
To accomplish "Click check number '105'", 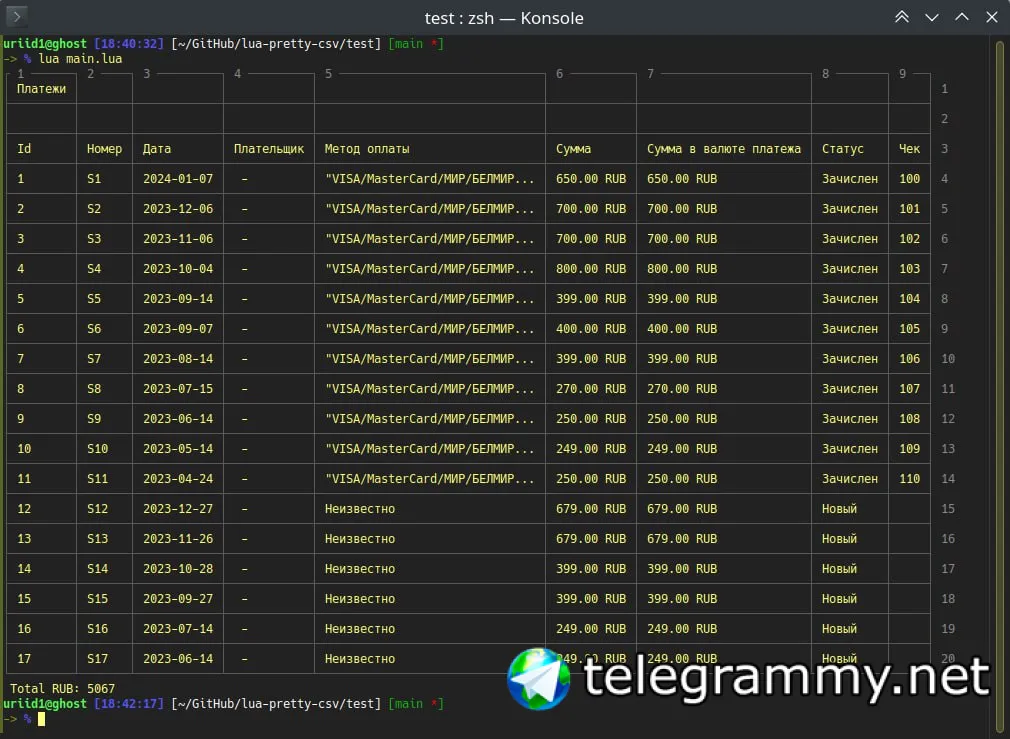I will [x=910, y=329].
